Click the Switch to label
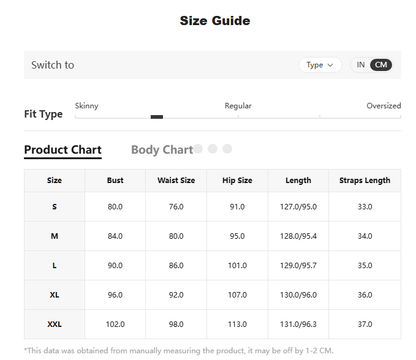Image resolution: width=416 pixels, height=360 pixels. (x=53, y=65)
